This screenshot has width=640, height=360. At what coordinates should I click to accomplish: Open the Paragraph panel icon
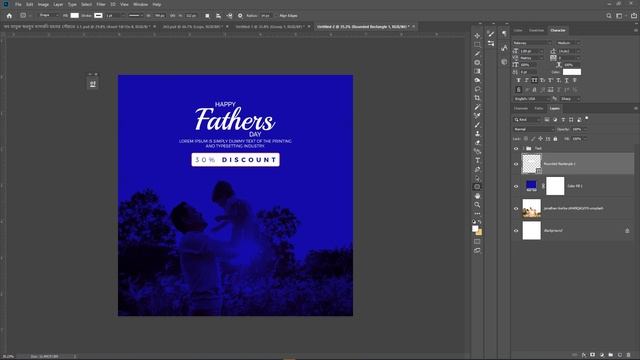504,34
